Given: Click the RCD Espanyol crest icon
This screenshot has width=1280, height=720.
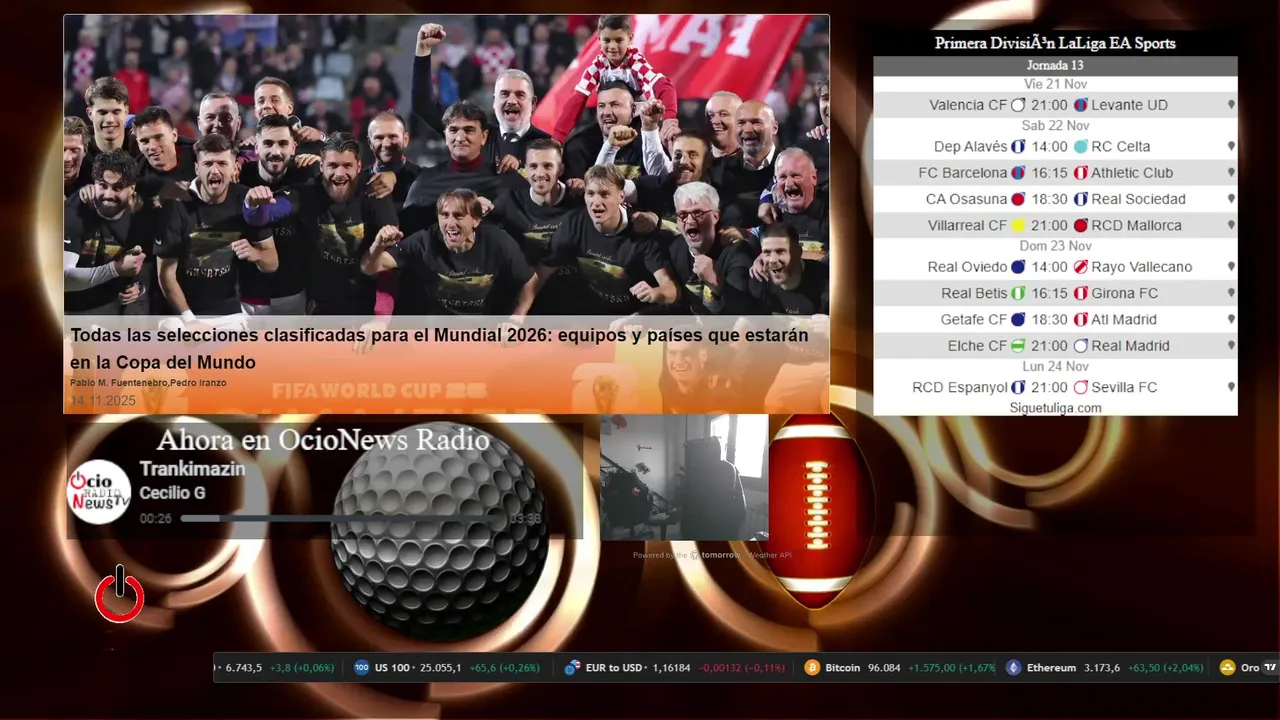Looking at the screenshot, I should (1018, 387).
